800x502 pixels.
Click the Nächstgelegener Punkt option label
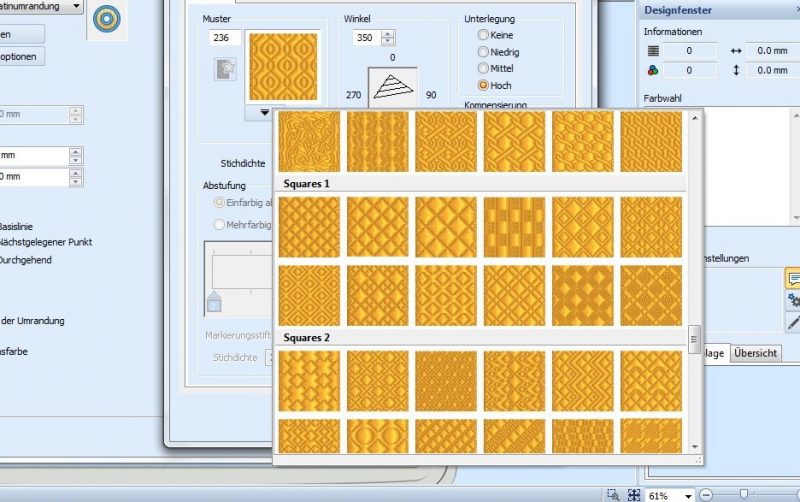click(x=45, y=242)
